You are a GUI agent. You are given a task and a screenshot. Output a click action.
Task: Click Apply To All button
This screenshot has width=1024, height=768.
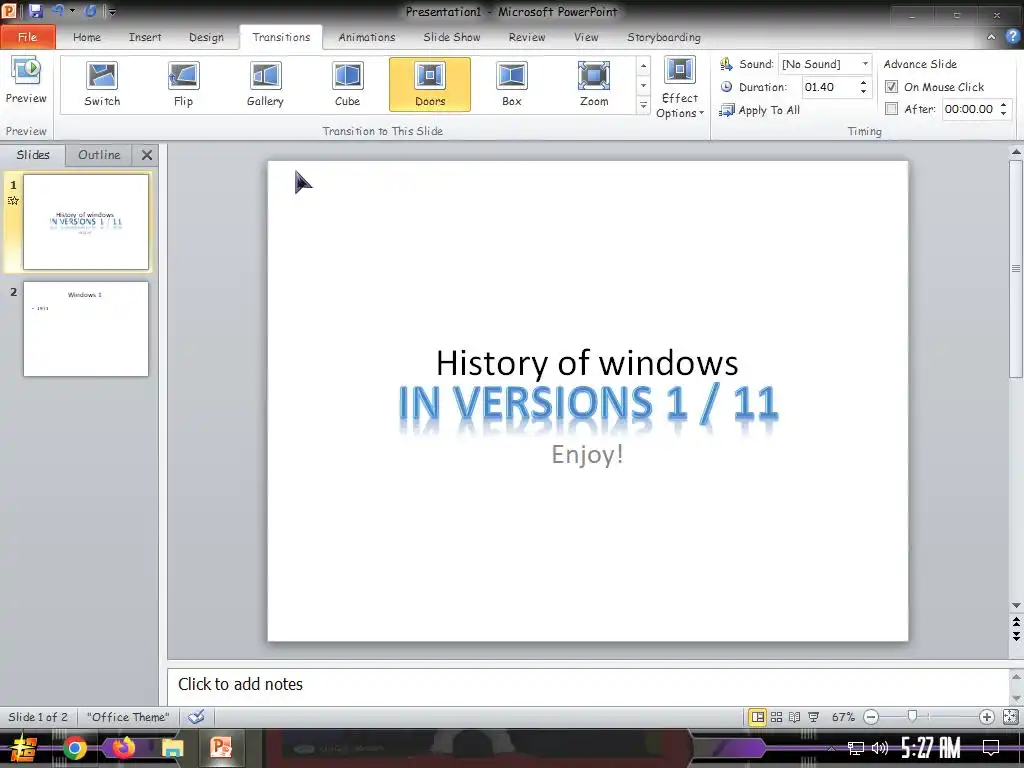coord(760,110)
